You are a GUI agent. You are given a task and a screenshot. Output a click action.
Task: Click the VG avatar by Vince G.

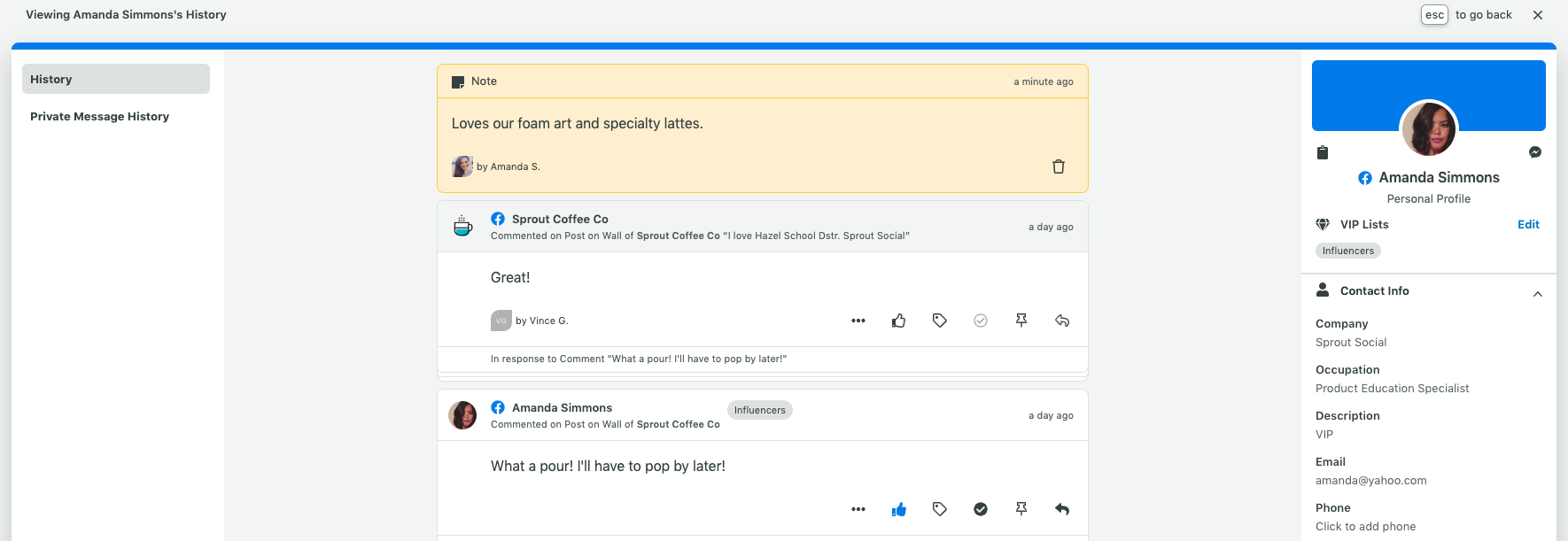point(501,321)
